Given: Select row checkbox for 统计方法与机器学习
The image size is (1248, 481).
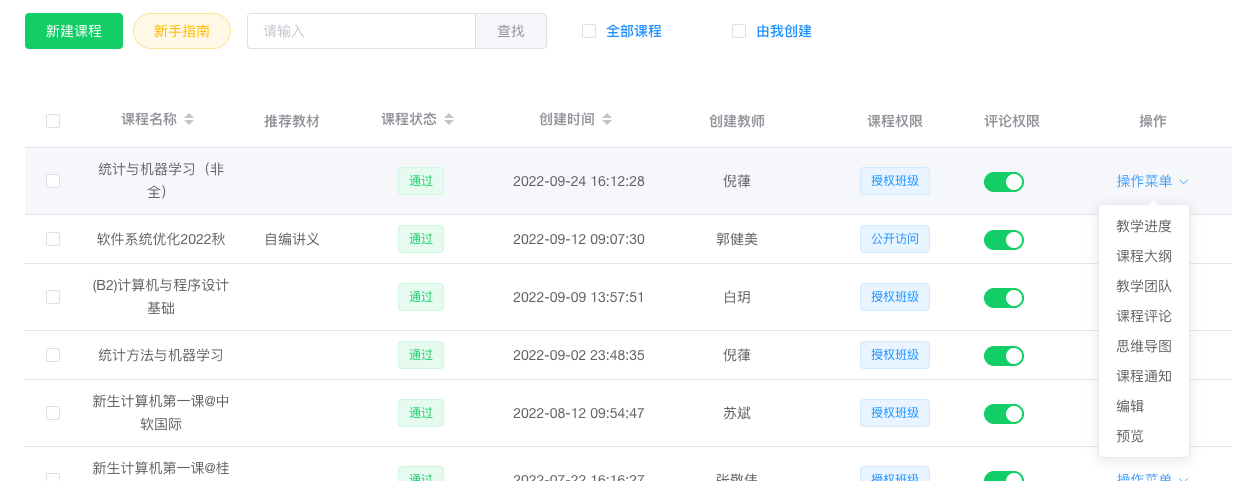Looking at the screenshot, I should tap(53, 355).
